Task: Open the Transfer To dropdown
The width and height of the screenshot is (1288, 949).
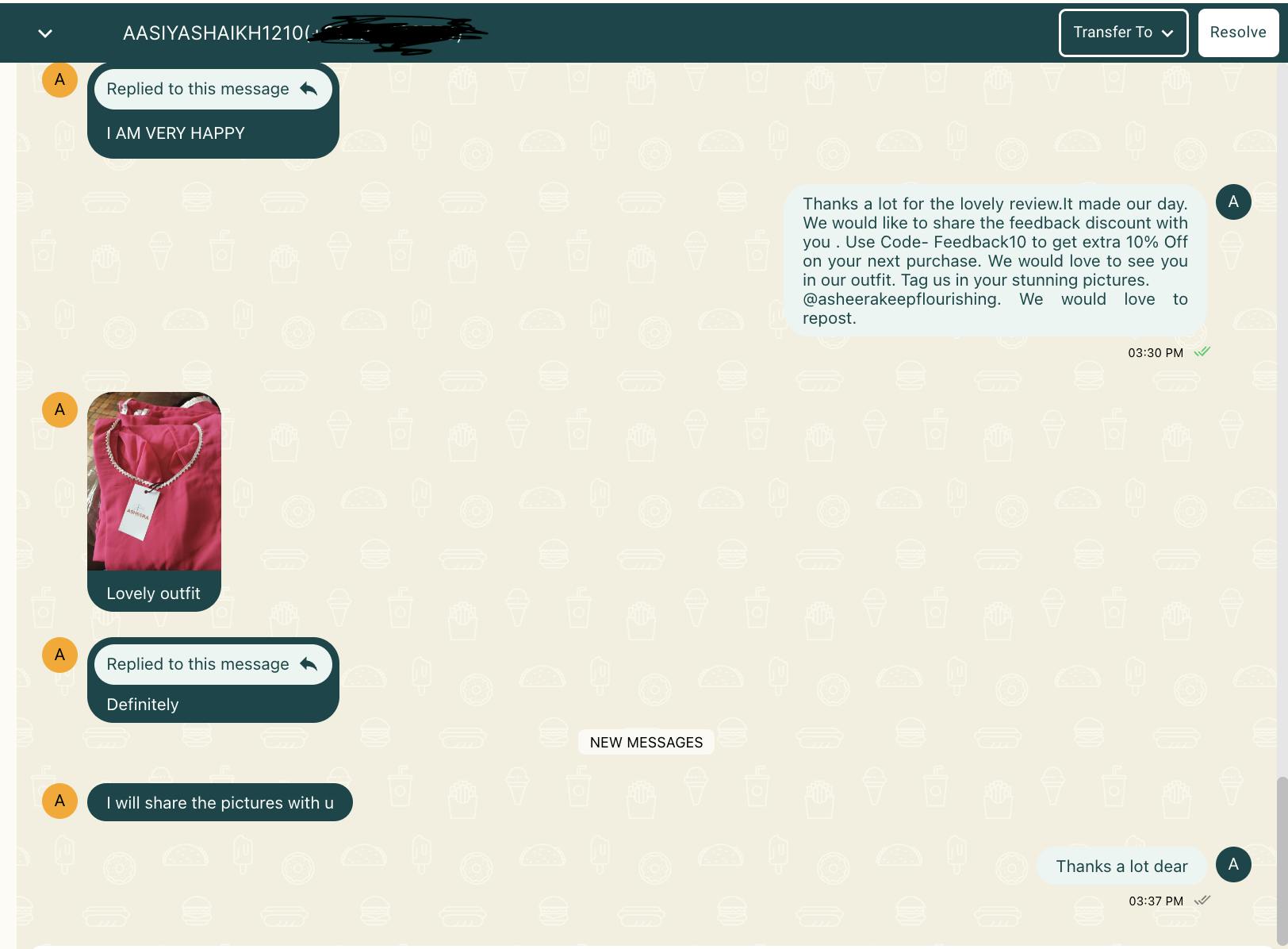Action: [x=1122, y=33]
